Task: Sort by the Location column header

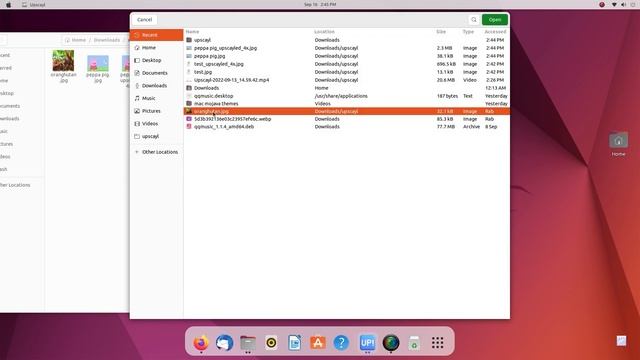Action: click(324, 32)
